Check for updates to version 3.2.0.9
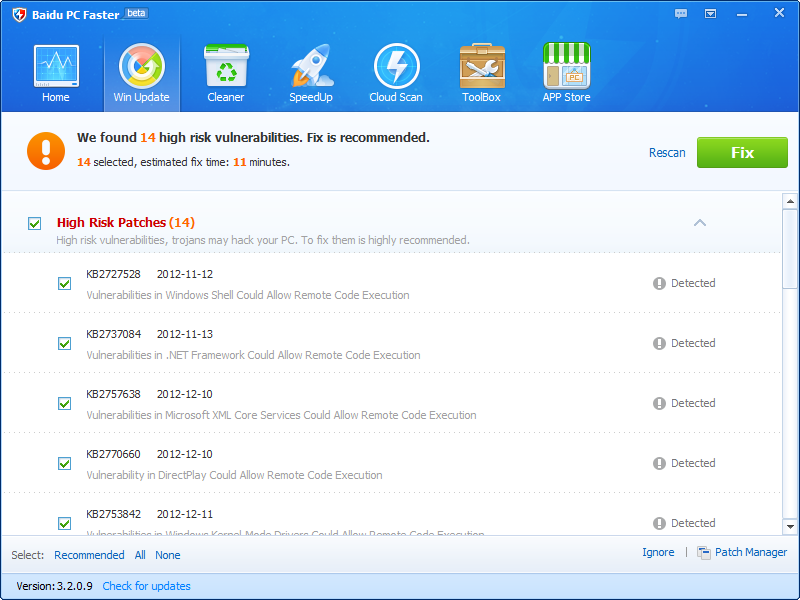 click(x=146, y=586)
